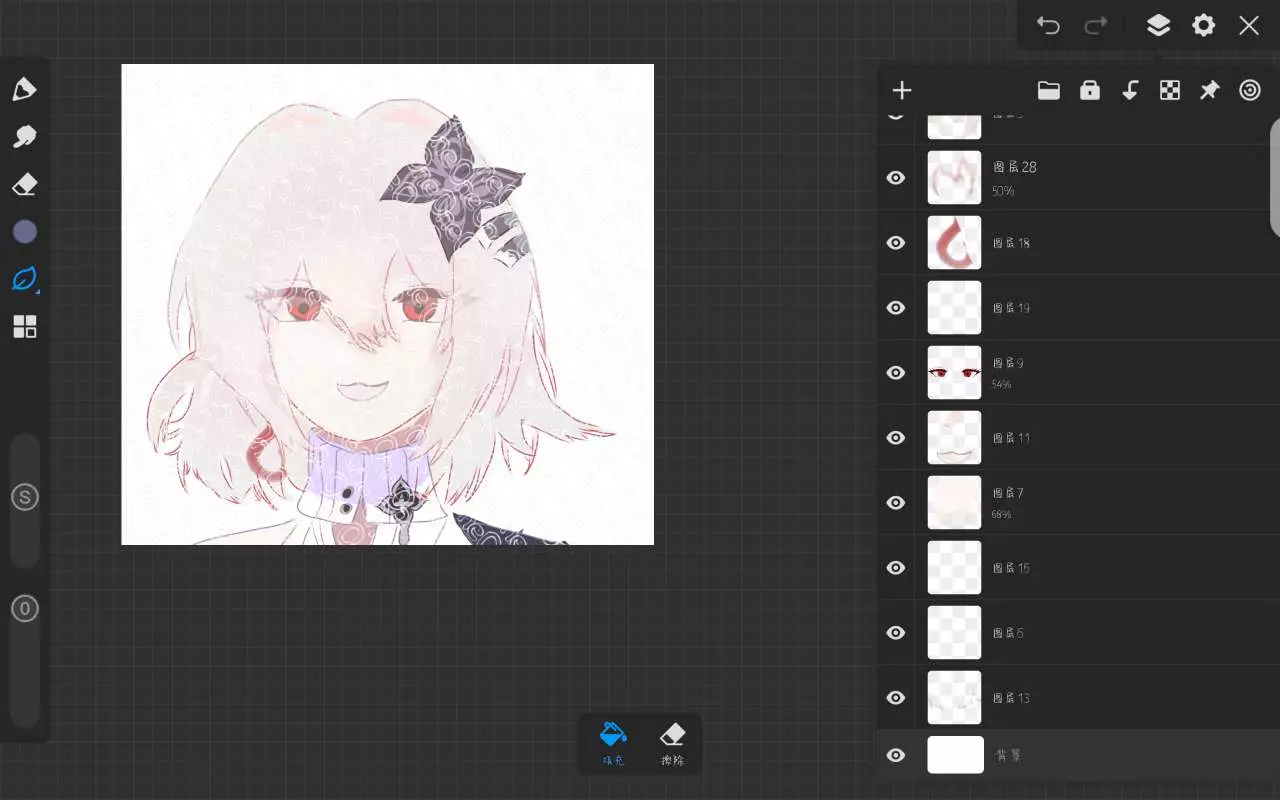Toggle visibility of 图层6

[x=896, y=633]
